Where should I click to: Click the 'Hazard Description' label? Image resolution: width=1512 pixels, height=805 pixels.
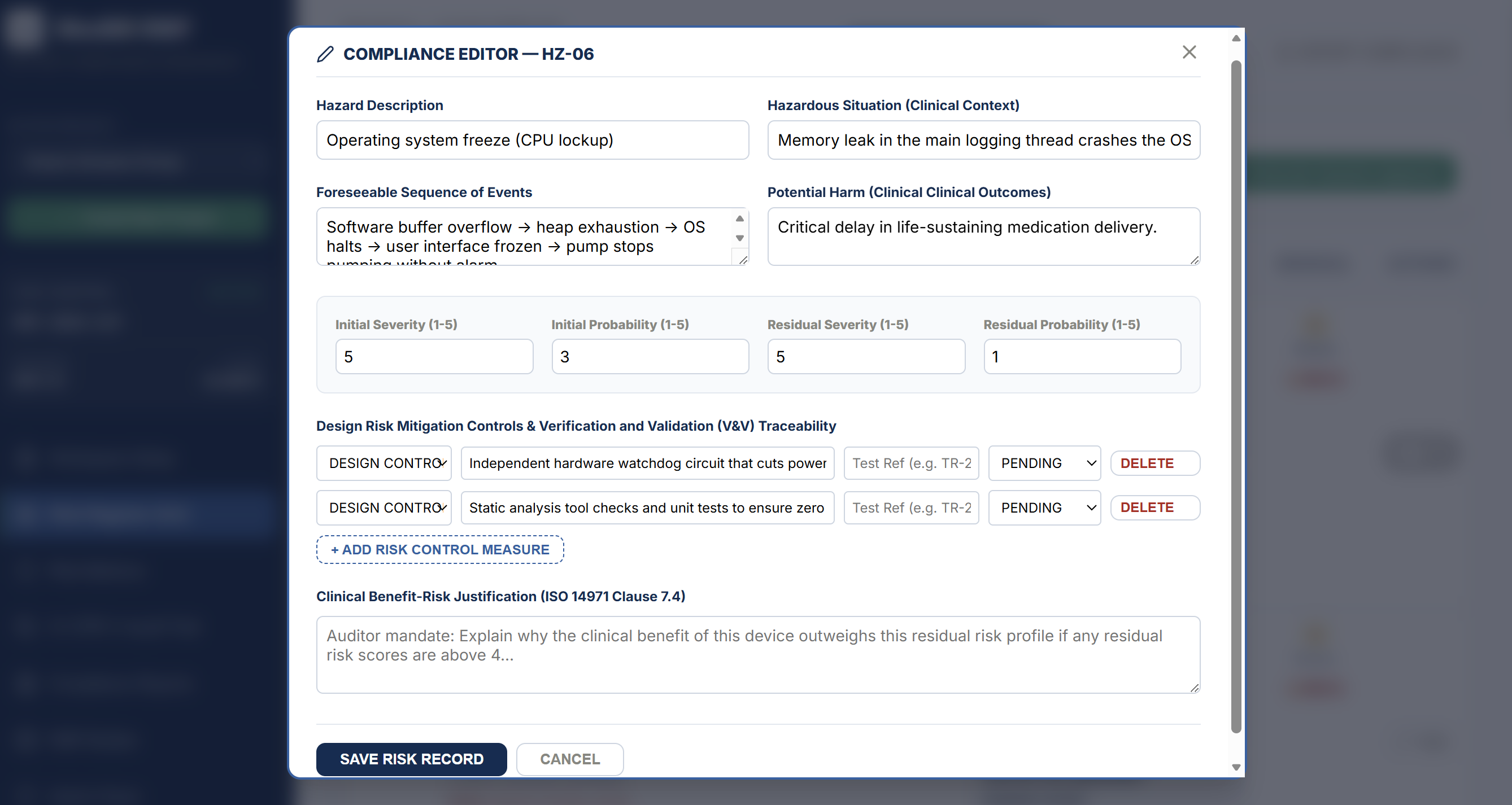pos(380,106)
